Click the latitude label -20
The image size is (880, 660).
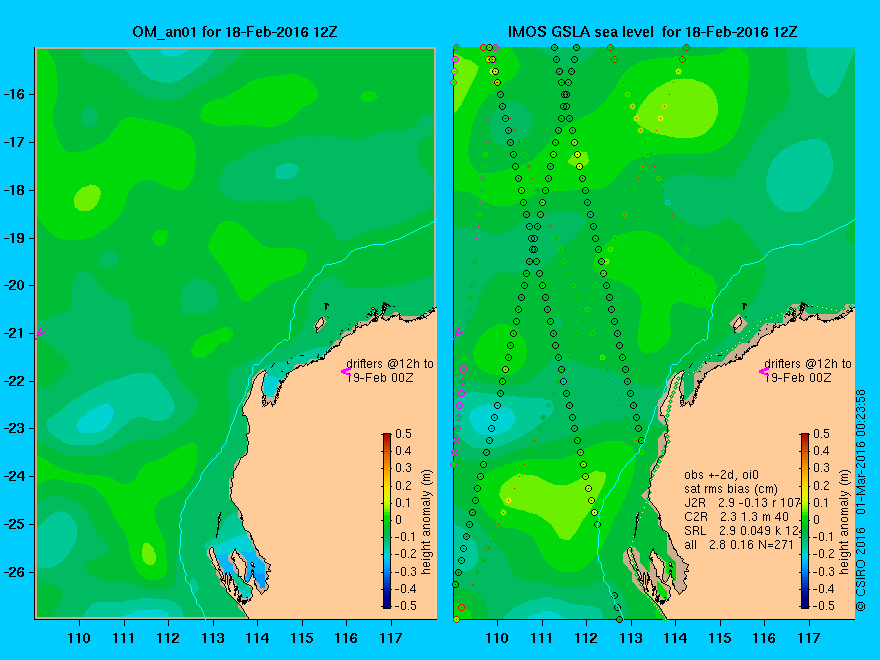click(x=15, y=285)
